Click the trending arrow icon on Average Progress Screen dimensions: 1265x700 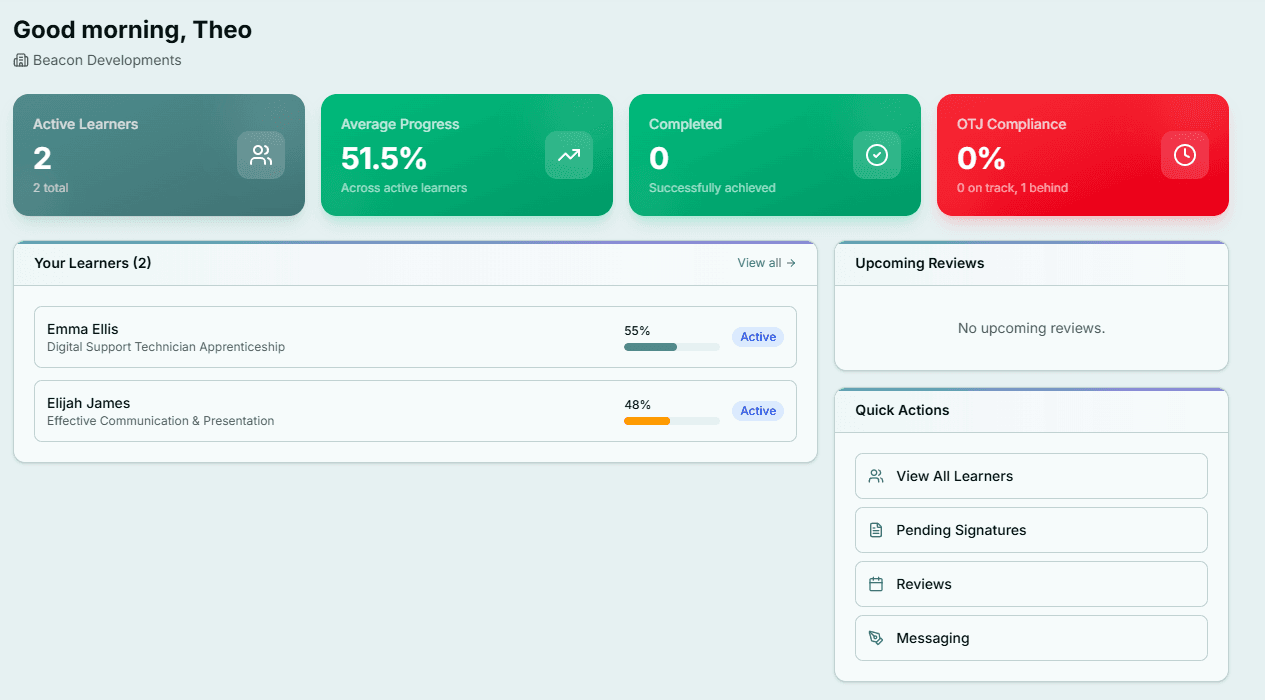point(569,155)
